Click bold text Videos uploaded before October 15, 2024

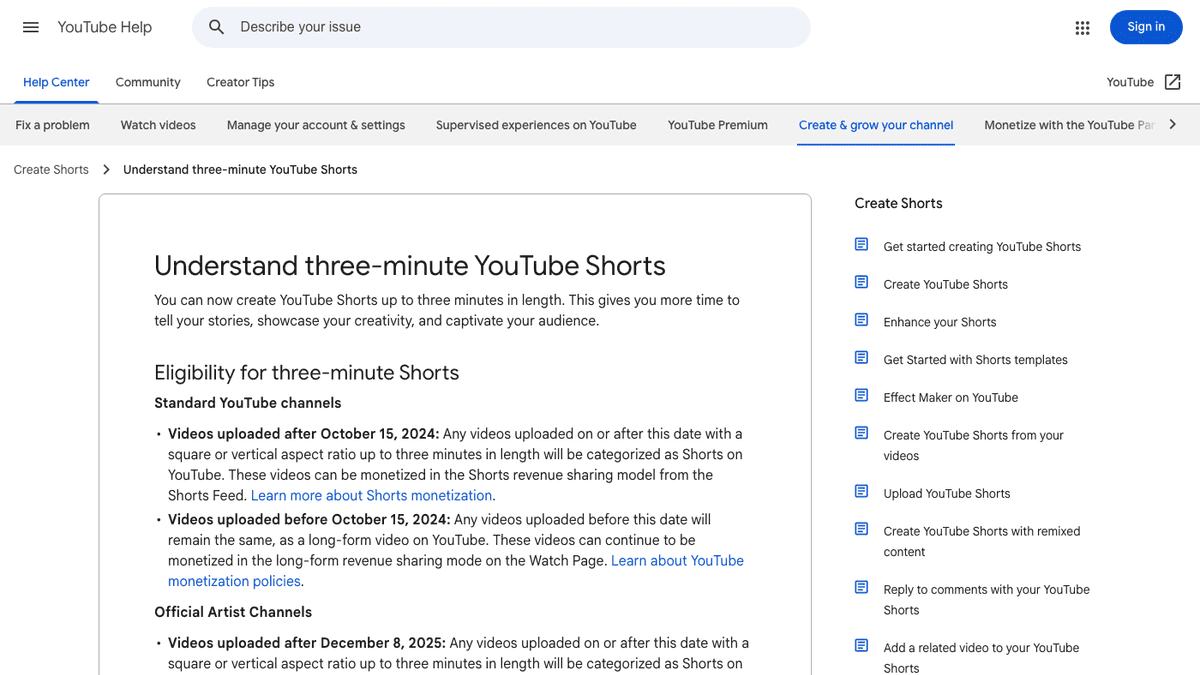(x=309, y=520)
